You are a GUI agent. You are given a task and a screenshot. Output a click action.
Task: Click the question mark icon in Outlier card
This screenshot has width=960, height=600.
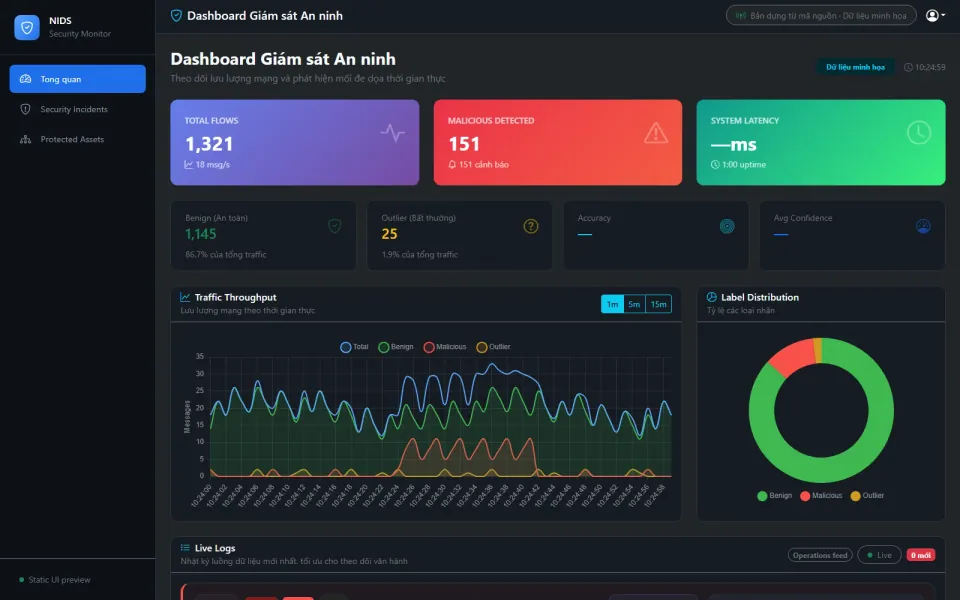(531, 226)
